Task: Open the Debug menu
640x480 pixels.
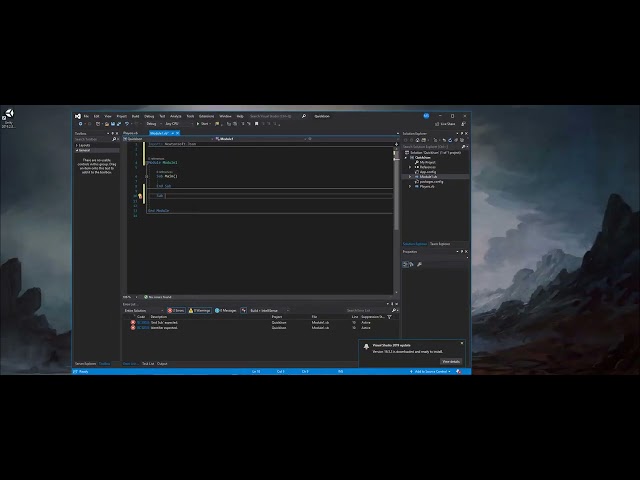Action: point(149,116)
